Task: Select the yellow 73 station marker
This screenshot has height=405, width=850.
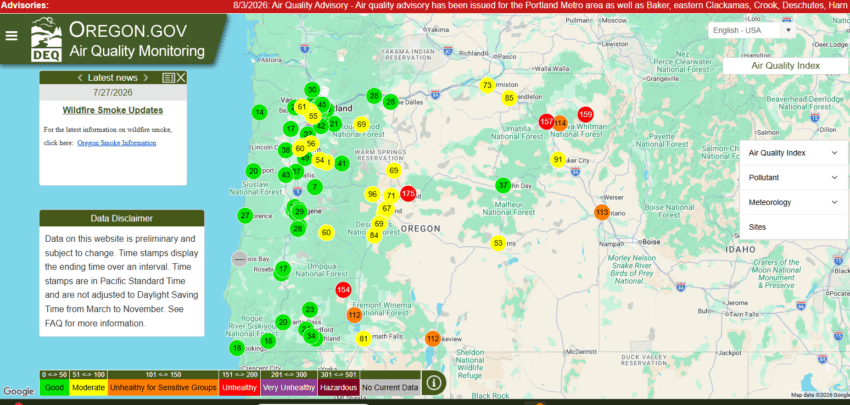Action: click(x=487, y=85)
